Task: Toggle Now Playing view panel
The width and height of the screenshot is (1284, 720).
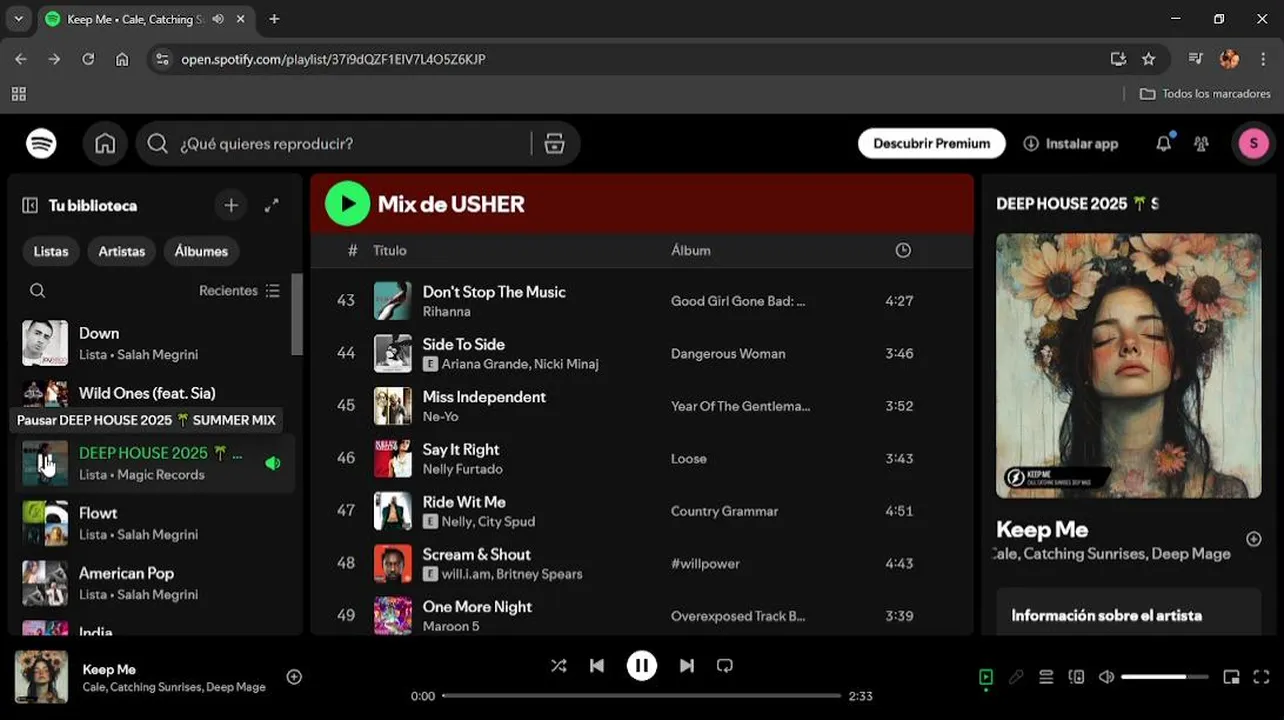Action: coord(986,677)
